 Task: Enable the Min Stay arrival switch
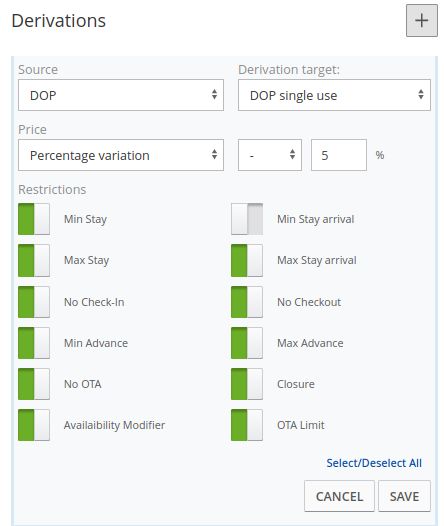tap(247, 219)
